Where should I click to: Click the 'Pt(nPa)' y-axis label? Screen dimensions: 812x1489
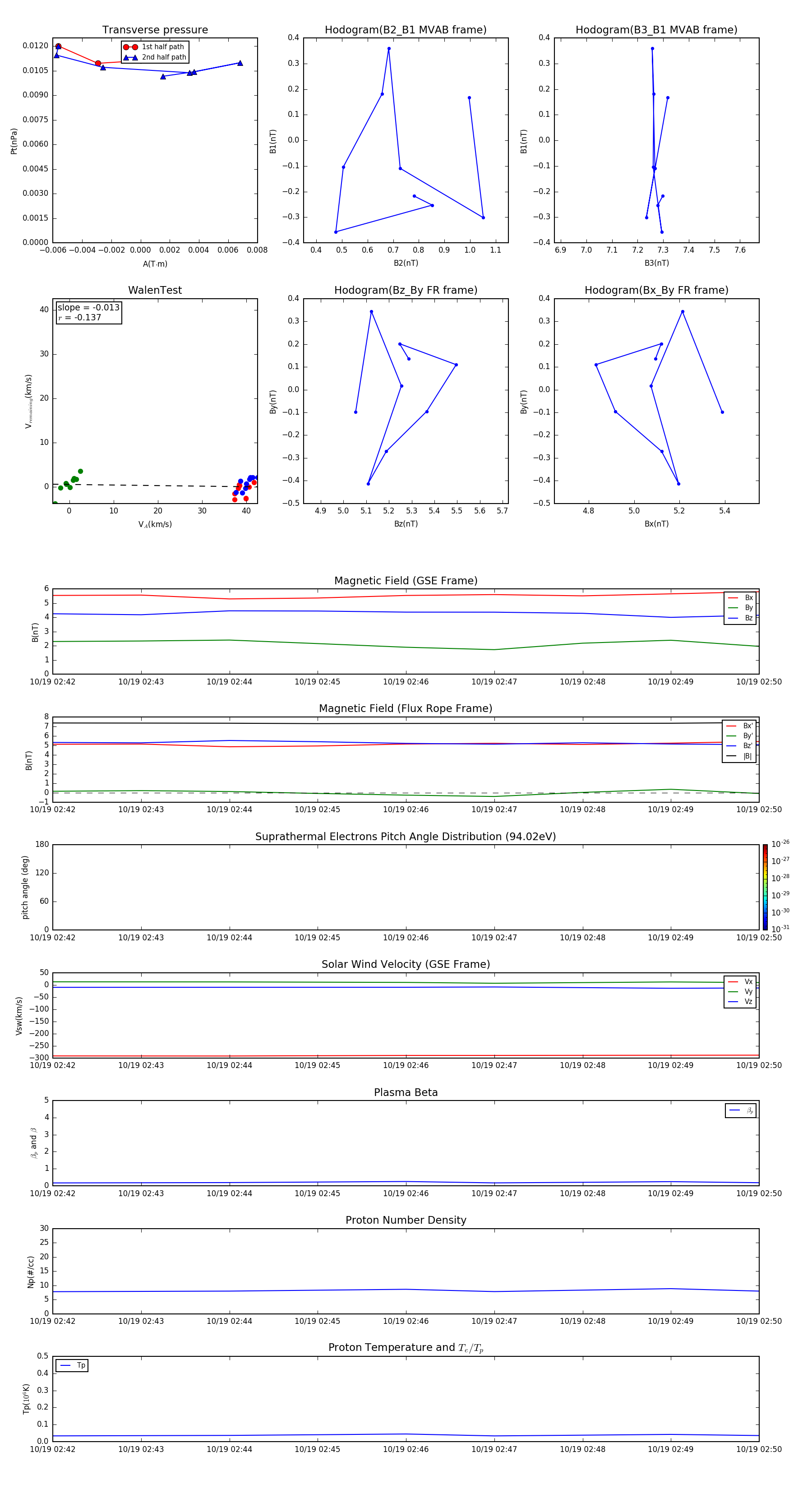(14, 140)
